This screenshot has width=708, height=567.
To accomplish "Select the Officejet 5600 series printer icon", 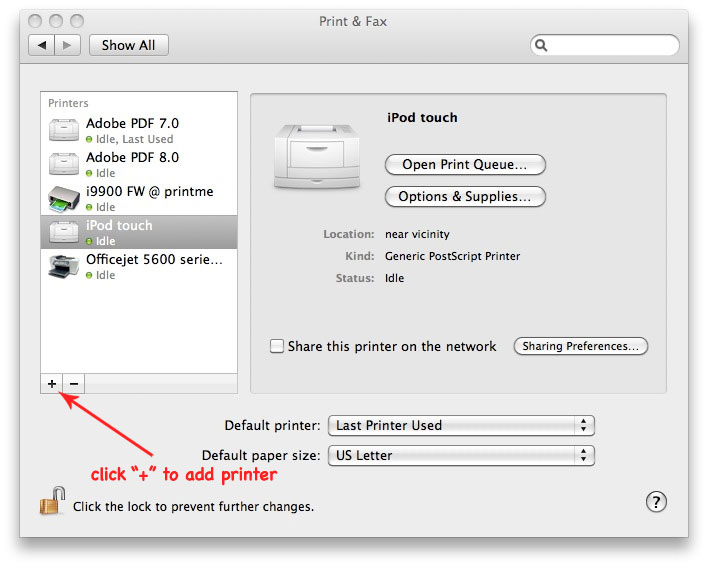I will coord(64,266).
